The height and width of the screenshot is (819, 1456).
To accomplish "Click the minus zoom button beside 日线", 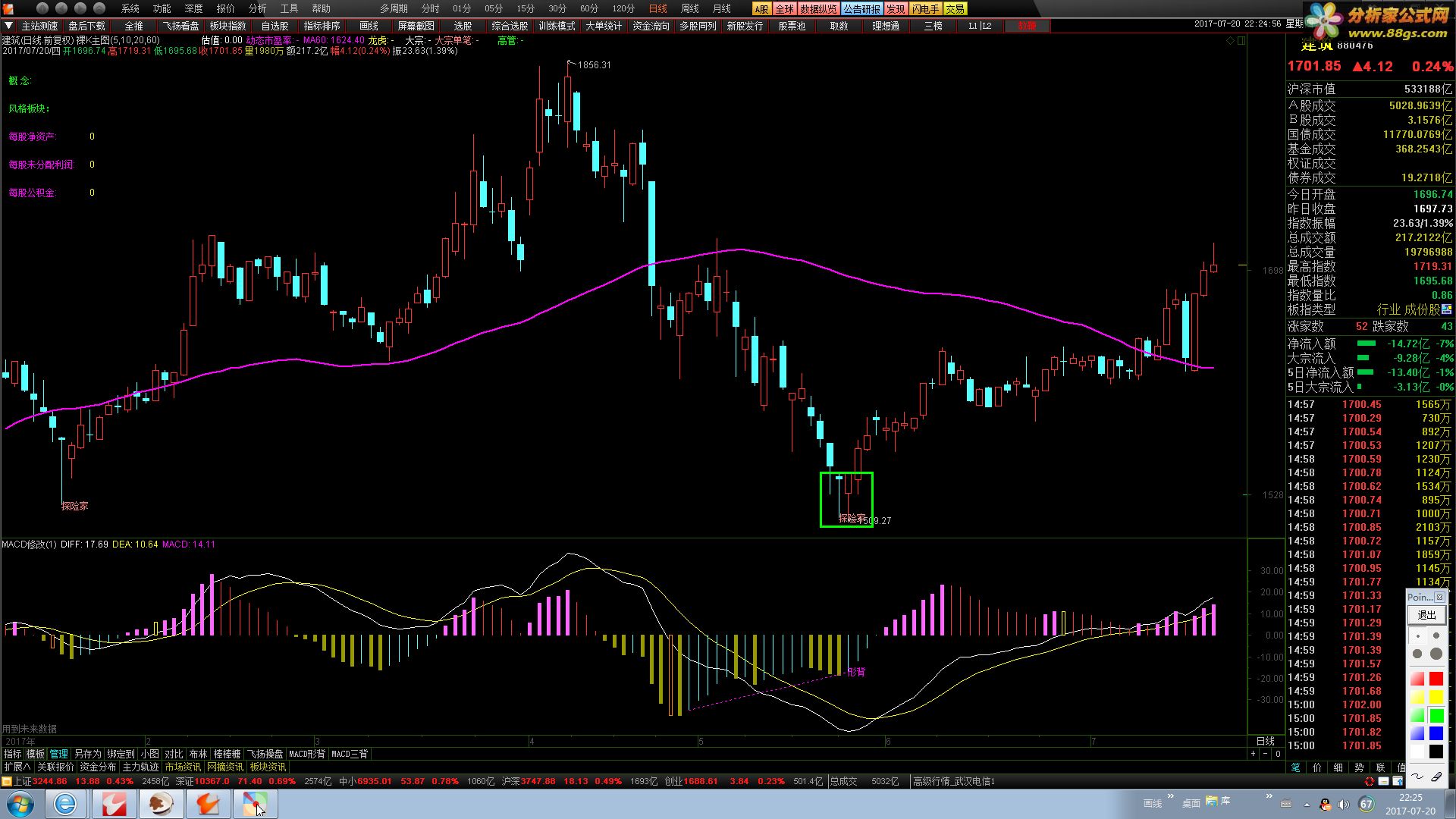I will pos(1266,754).
